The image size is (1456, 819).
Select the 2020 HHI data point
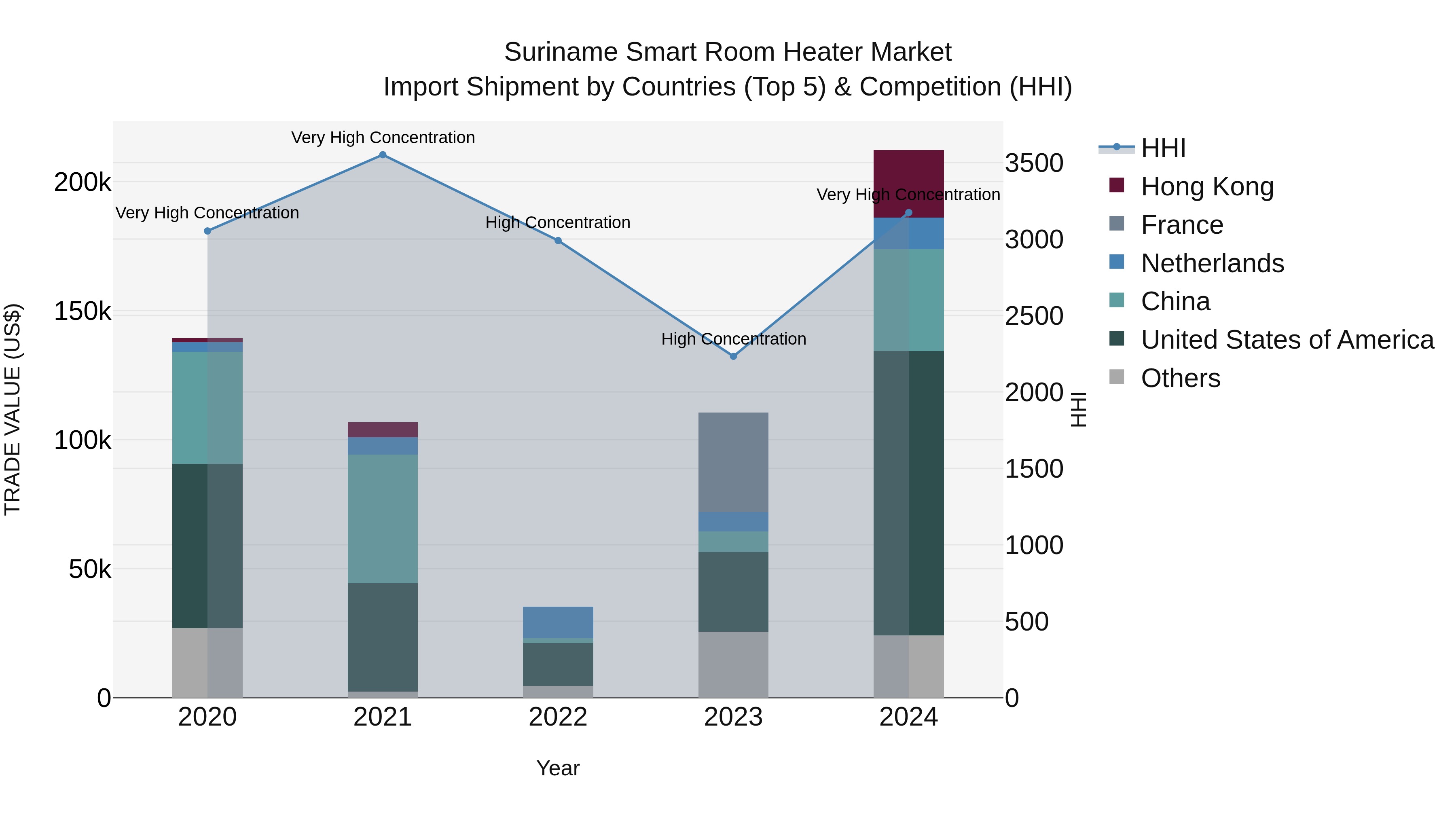click(x=207, y=231)
